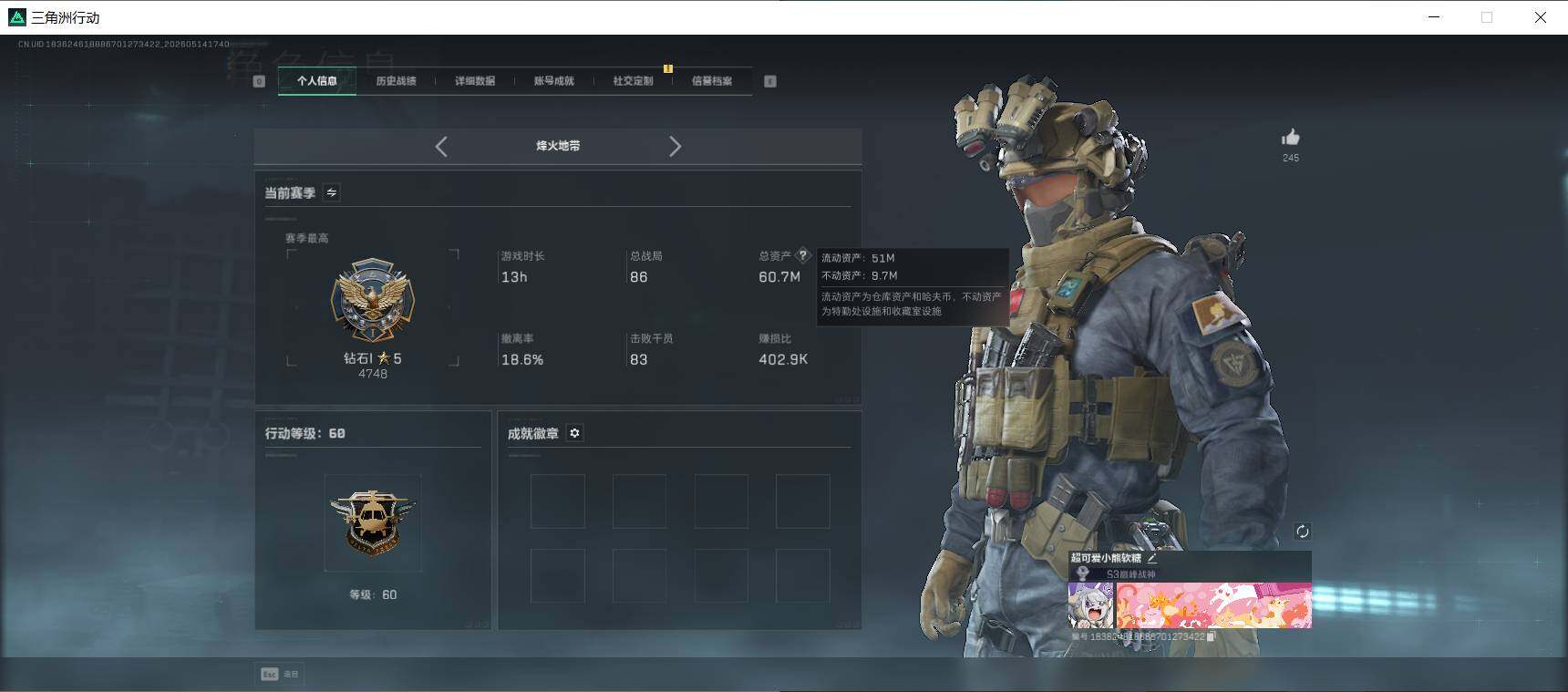This screenshot has height=692, width=1568.
Task: Go to next game mode with right chevron
Action: coord(675,146)
